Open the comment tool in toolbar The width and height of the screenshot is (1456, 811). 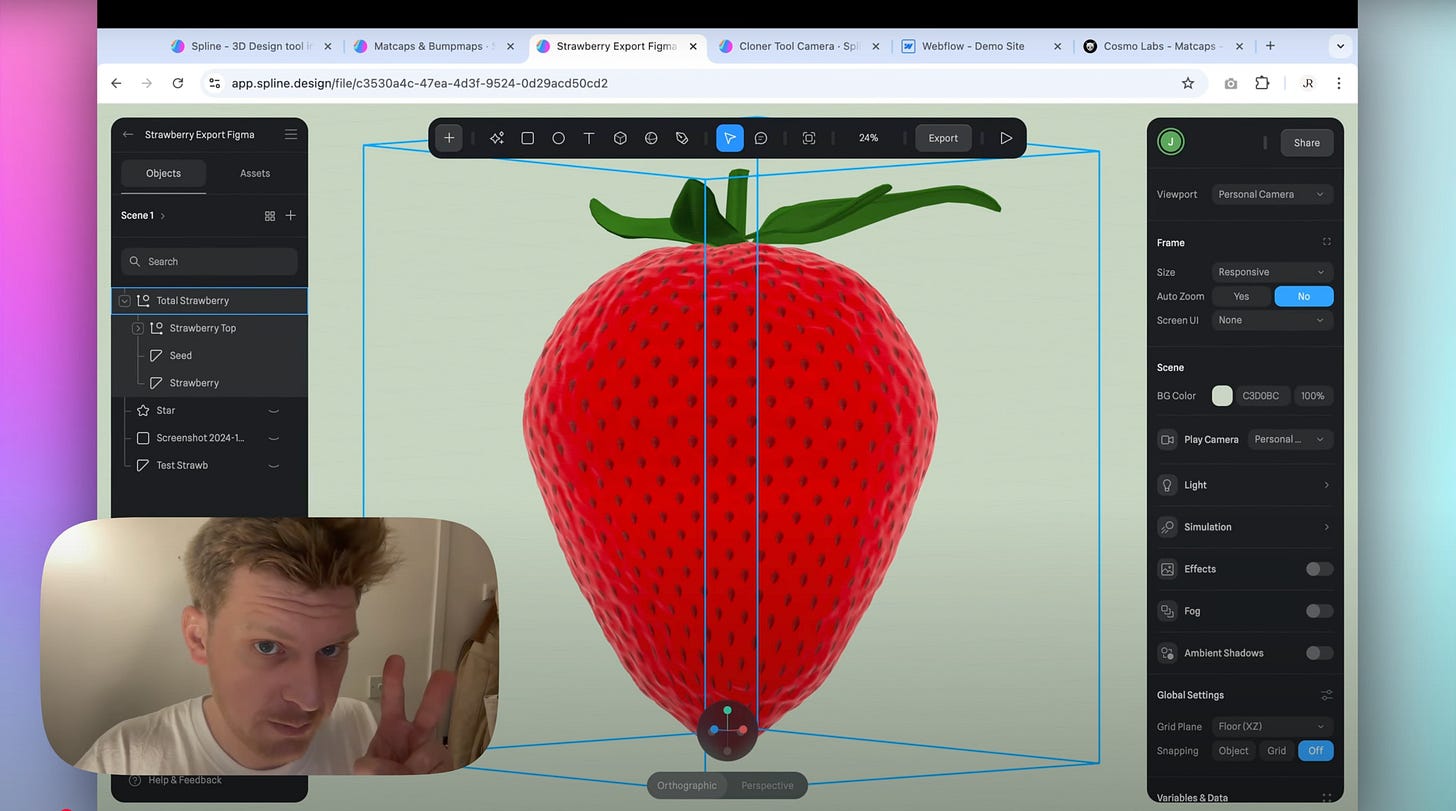pyautogui.click(x=761, y=138)
